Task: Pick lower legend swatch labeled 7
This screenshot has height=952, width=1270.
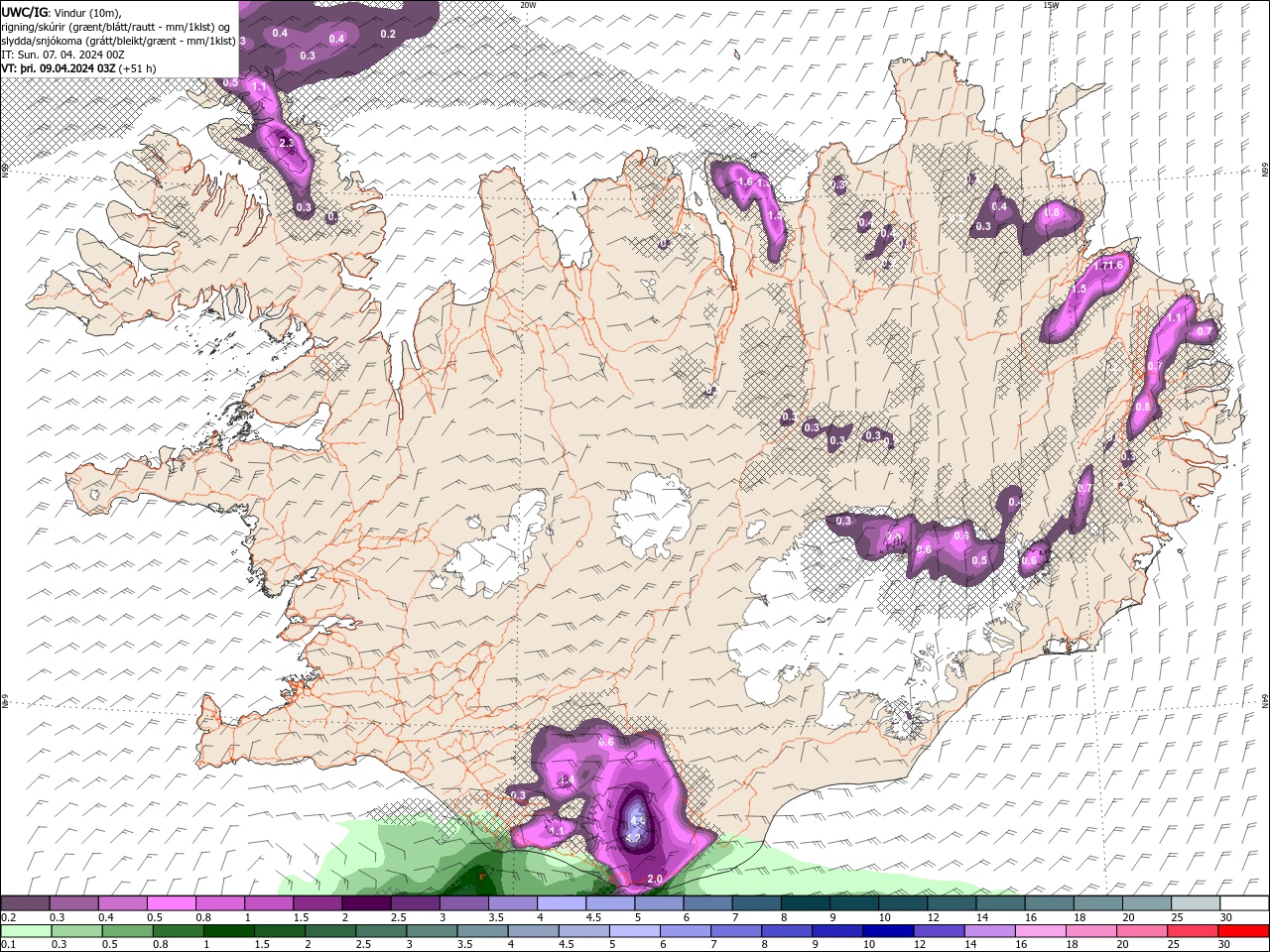Action: [x=735, y=931]
